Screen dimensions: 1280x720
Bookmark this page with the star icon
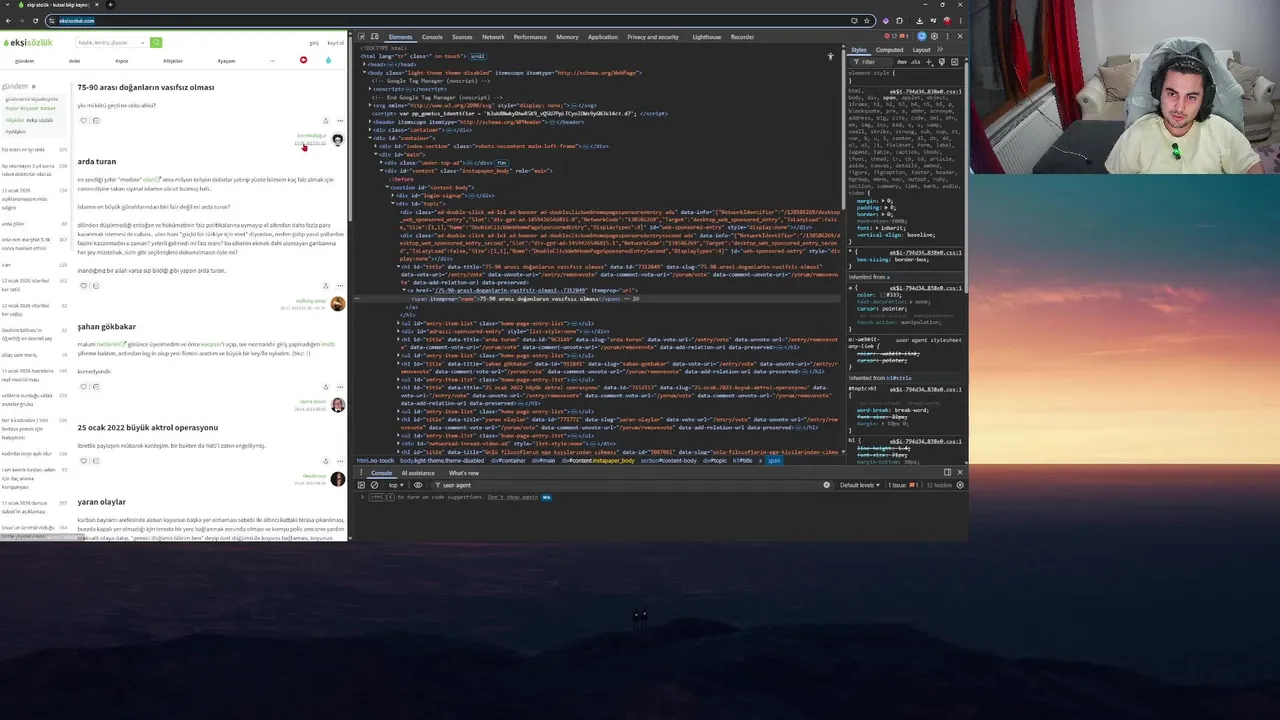pos(866,20)
